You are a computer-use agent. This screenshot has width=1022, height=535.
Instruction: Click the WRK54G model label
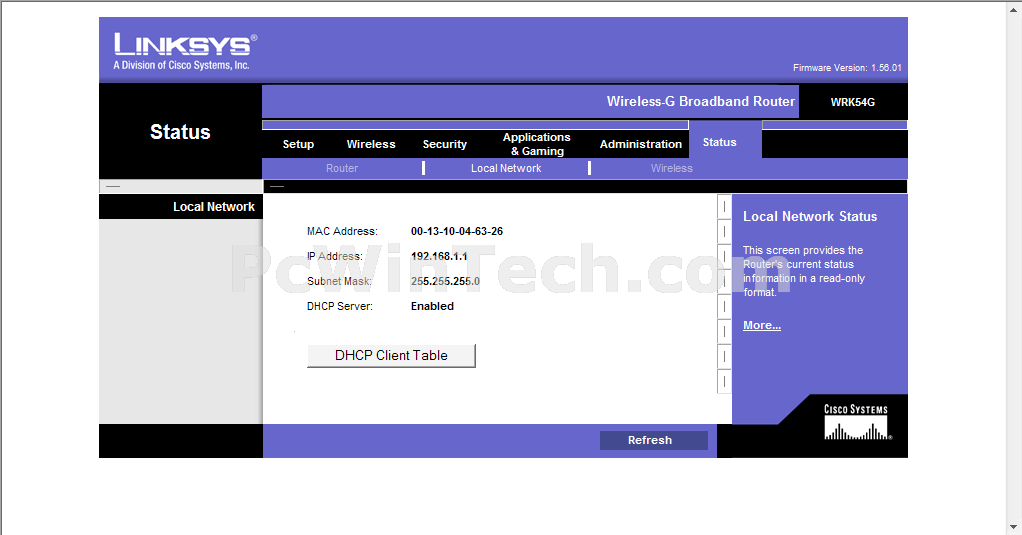(x=853, y=102)
